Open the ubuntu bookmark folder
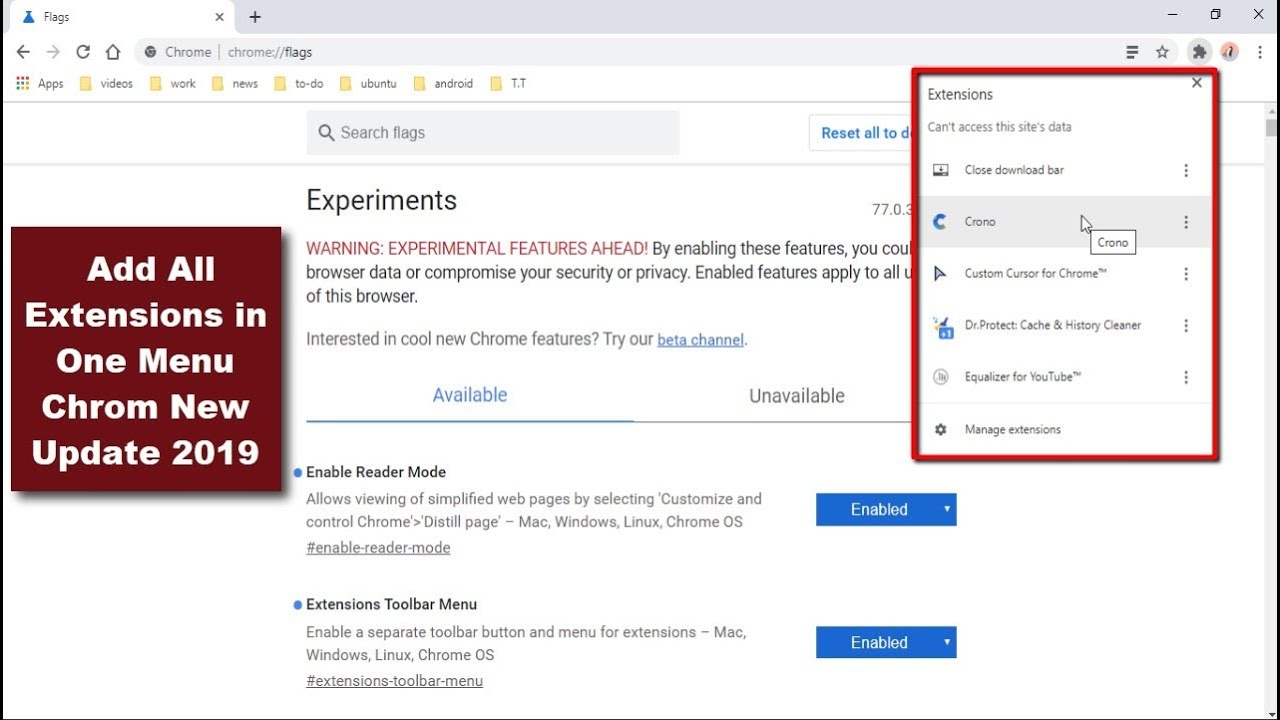 coord(368,84)
